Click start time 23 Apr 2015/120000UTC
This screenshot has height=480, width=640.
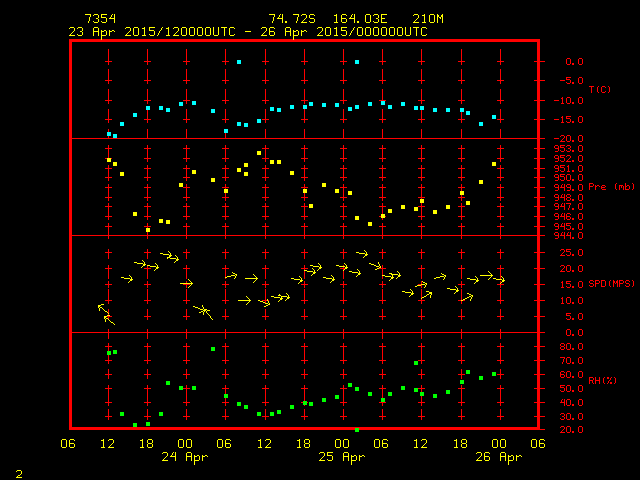(152, 32)
